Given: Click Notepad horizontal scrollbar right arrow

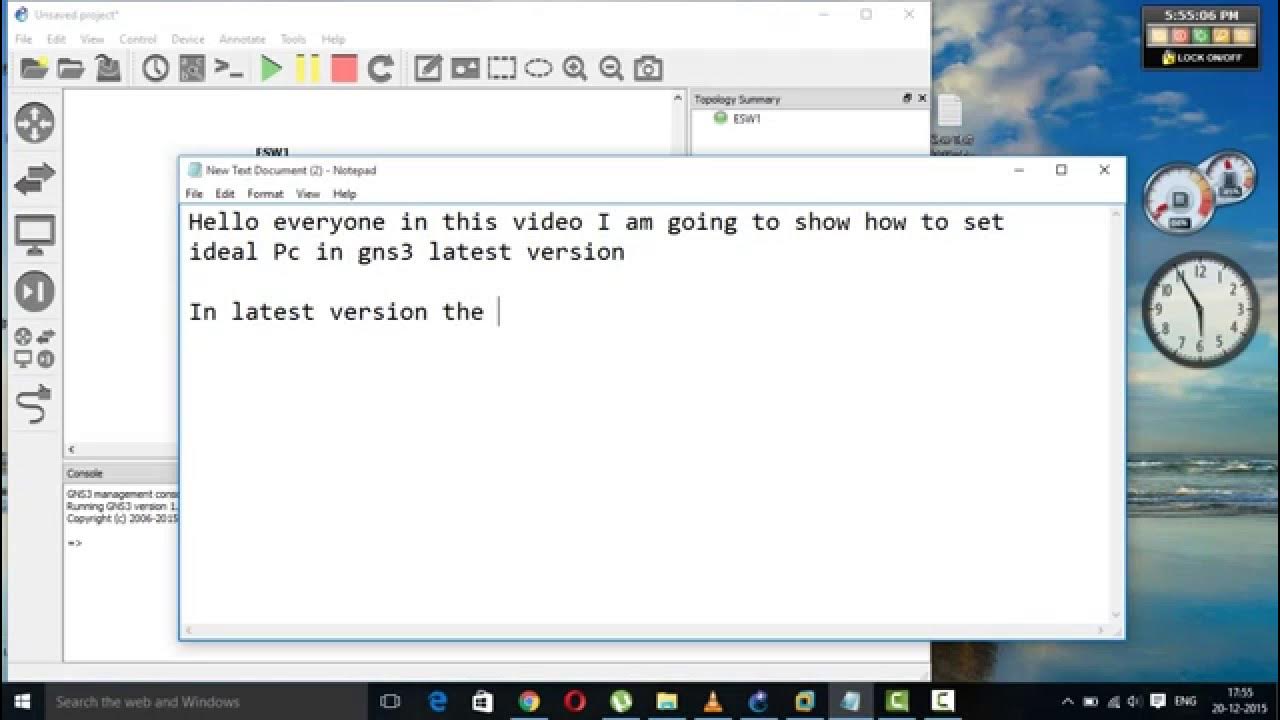Looking at the screenshot, I should (x=1103, y=631).
